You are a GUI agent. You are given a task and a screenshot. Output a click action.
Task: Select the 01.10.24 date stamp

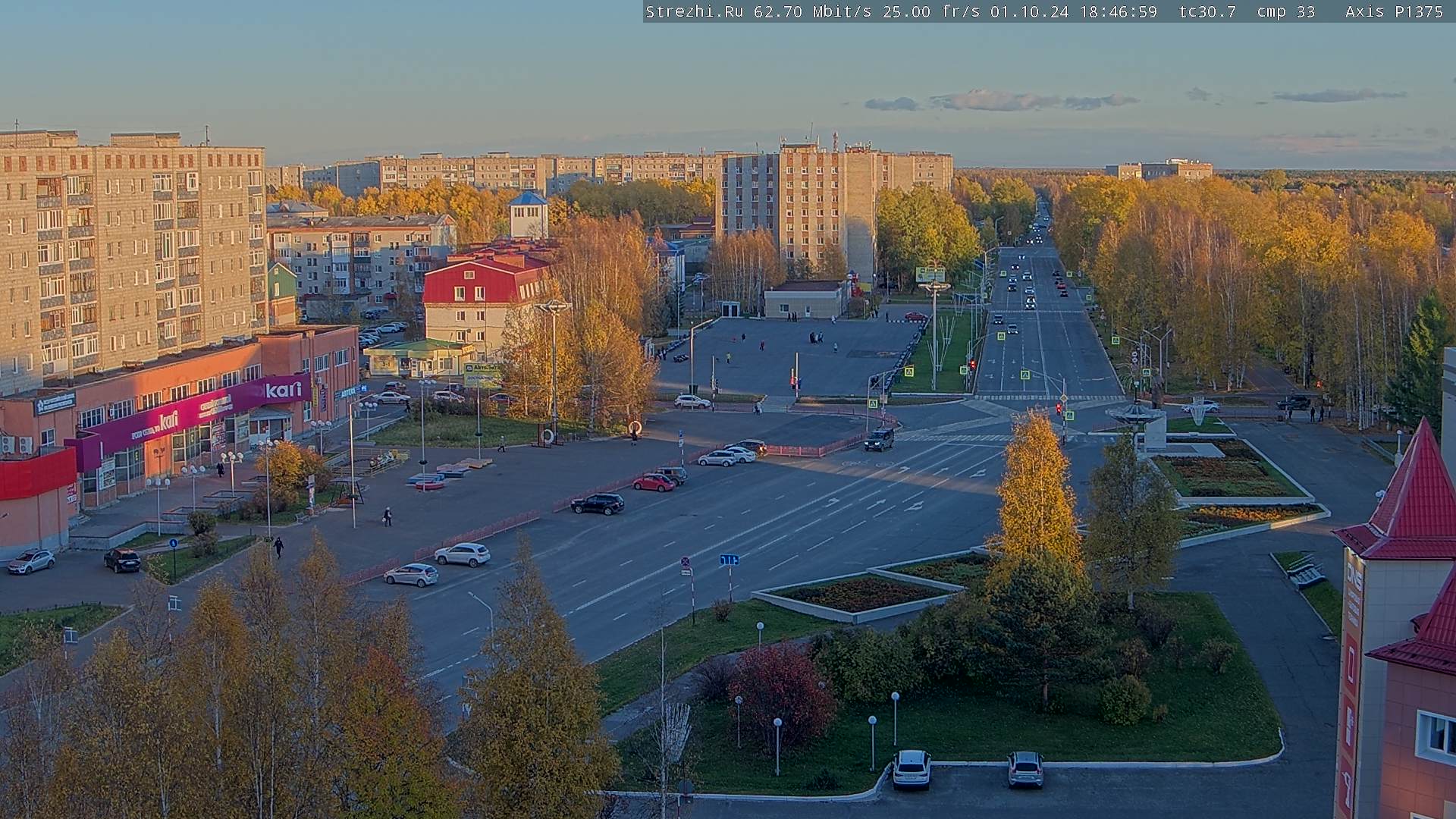click(x=1028, y=12)
